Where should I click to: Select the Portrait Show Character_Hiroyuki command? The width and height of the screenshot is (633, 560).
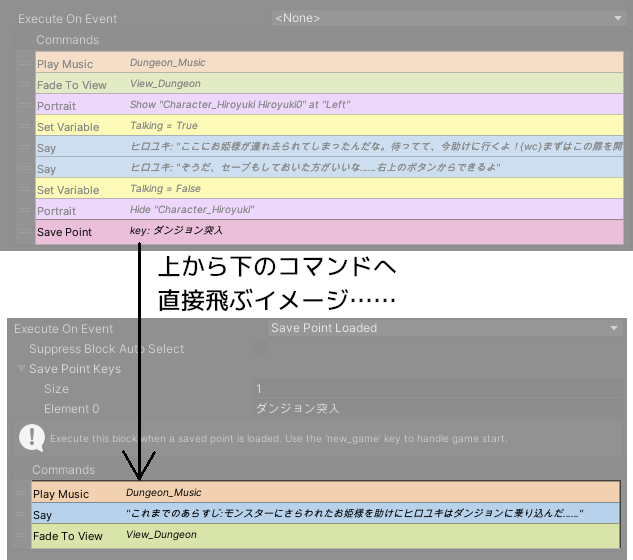click(329, 105)
